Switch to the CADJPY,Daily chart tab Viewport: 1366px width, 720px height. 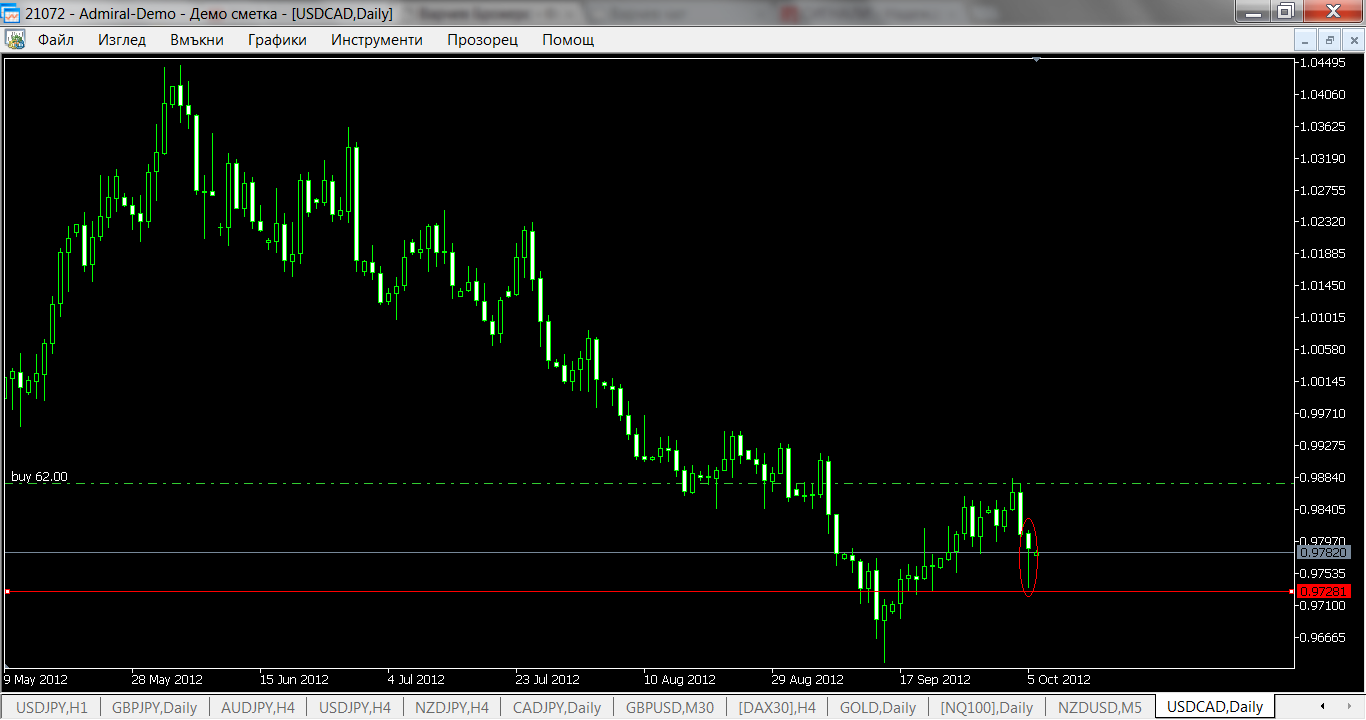(x=556, y=708)
